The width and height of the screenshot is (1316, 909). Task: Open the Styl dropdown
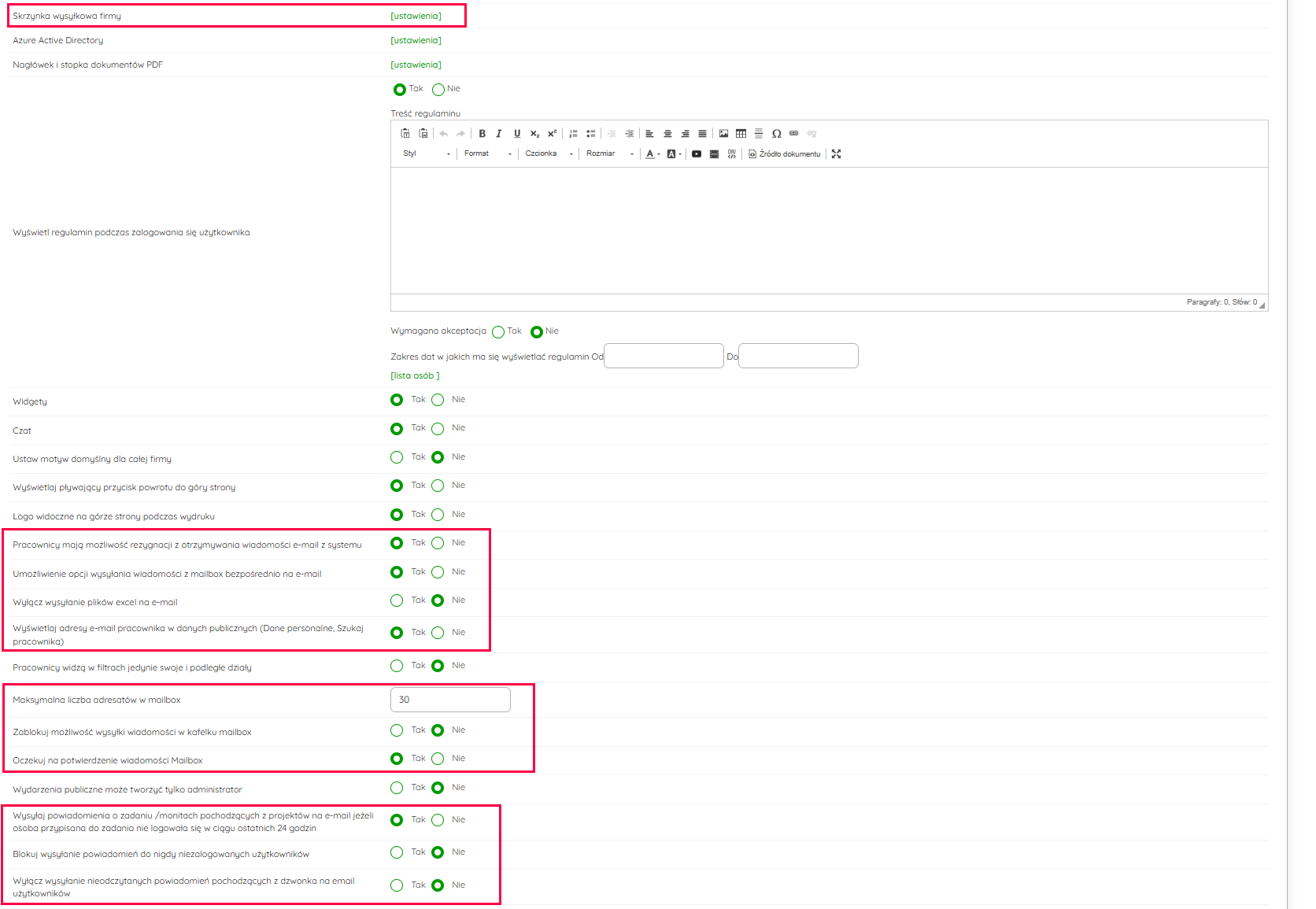tap(427, 154)
